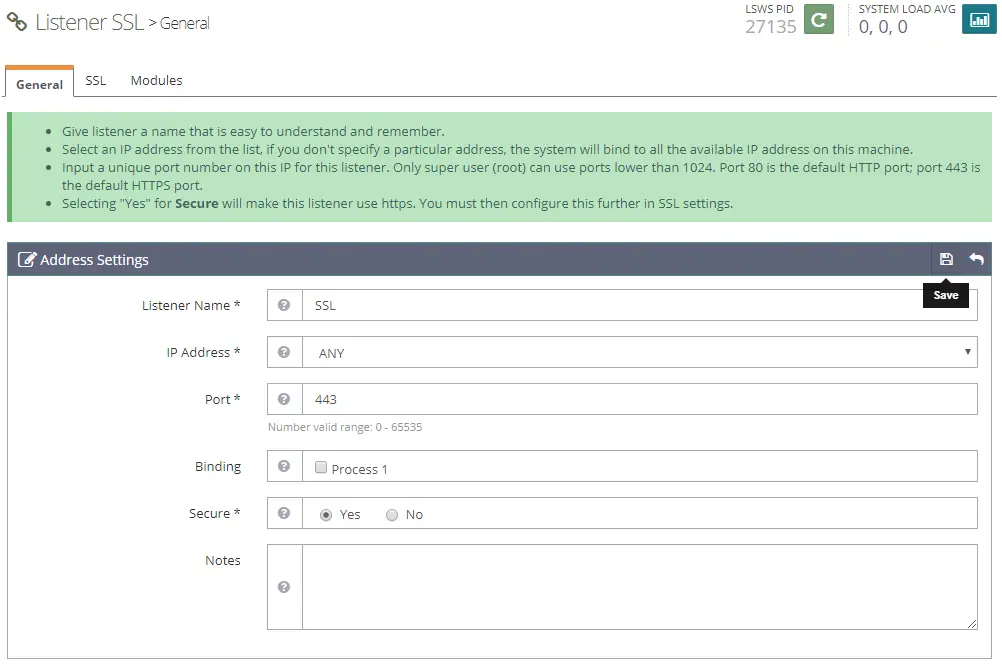This screenshot has width=1002, height=669.
Task: Select the General tab
Action: coord(40,84)
